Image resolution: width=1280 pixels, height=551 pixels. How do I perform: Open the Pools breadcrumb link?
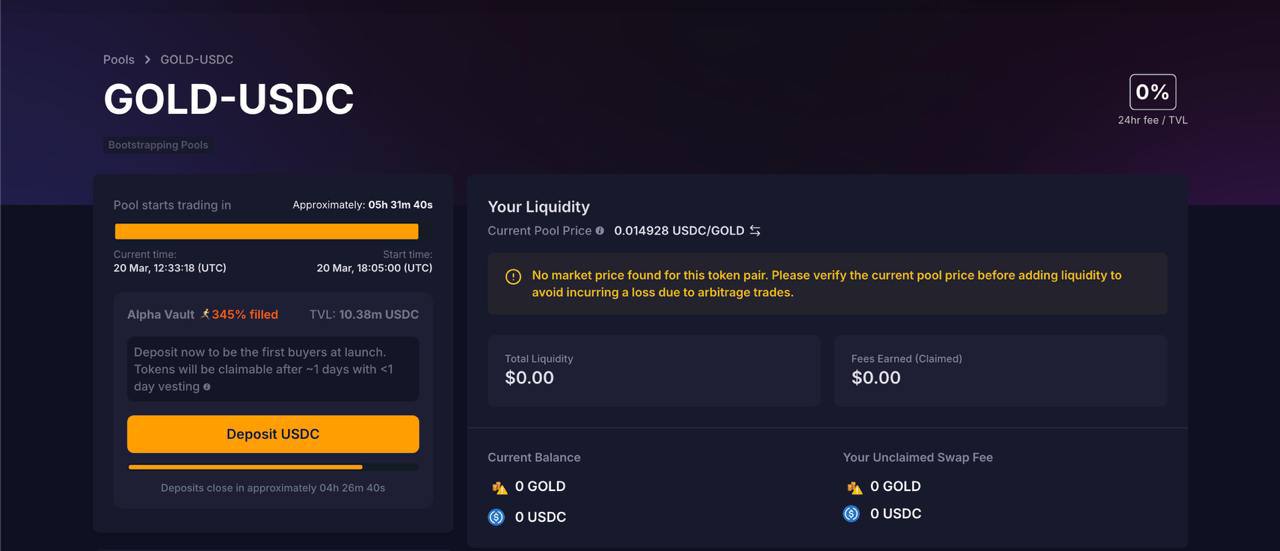click(119, 60)
